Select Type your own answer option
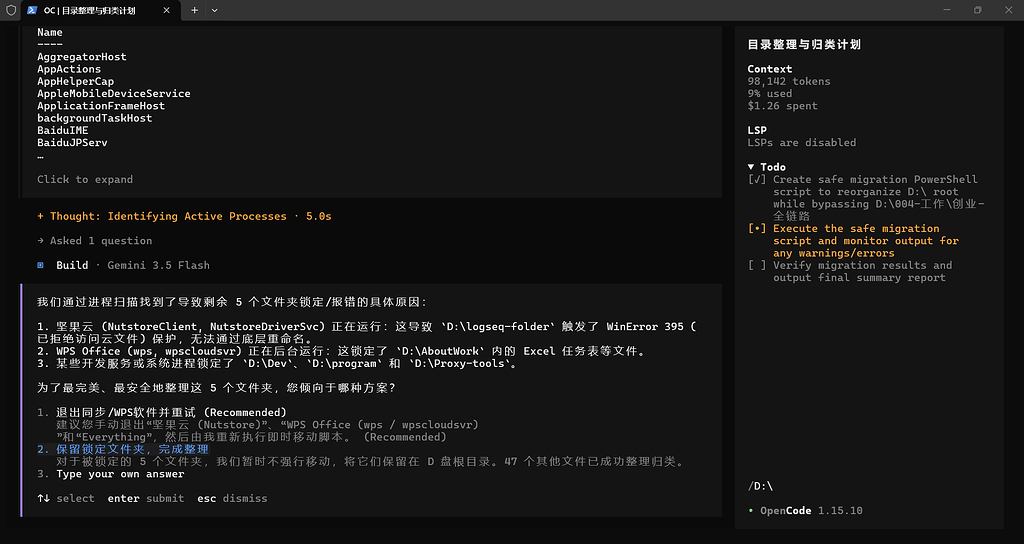Image resolution: width=1024 pixels, height=544 pixels. [111, 474]
